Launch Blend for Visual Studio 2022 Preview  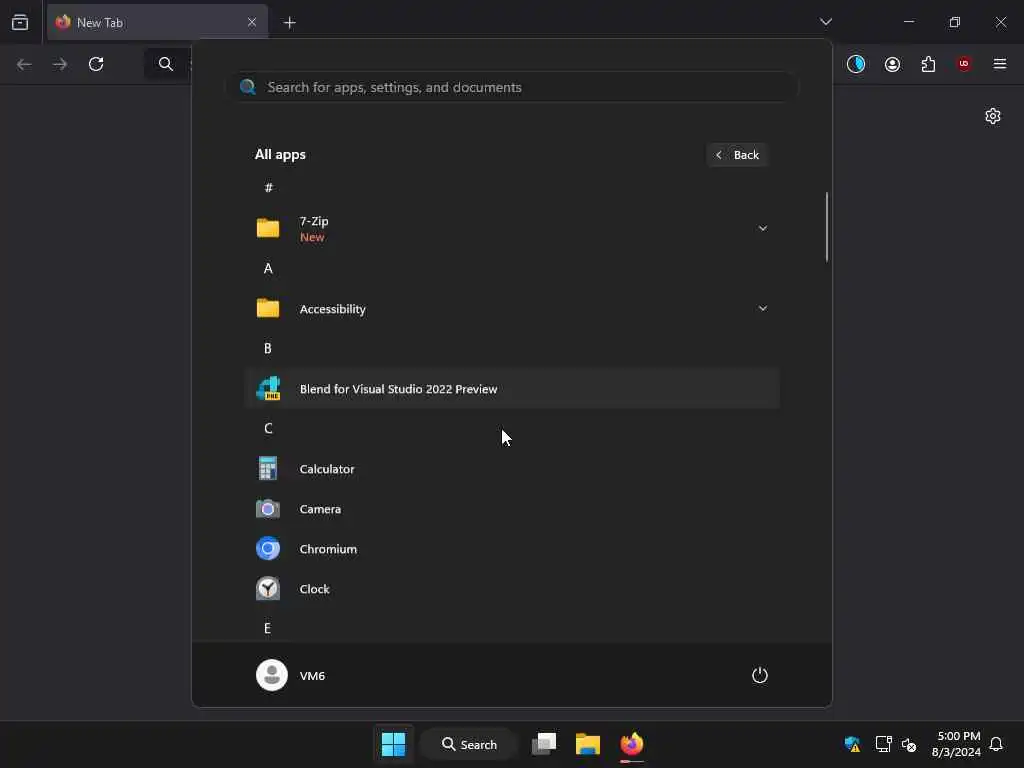pos(512,389)
